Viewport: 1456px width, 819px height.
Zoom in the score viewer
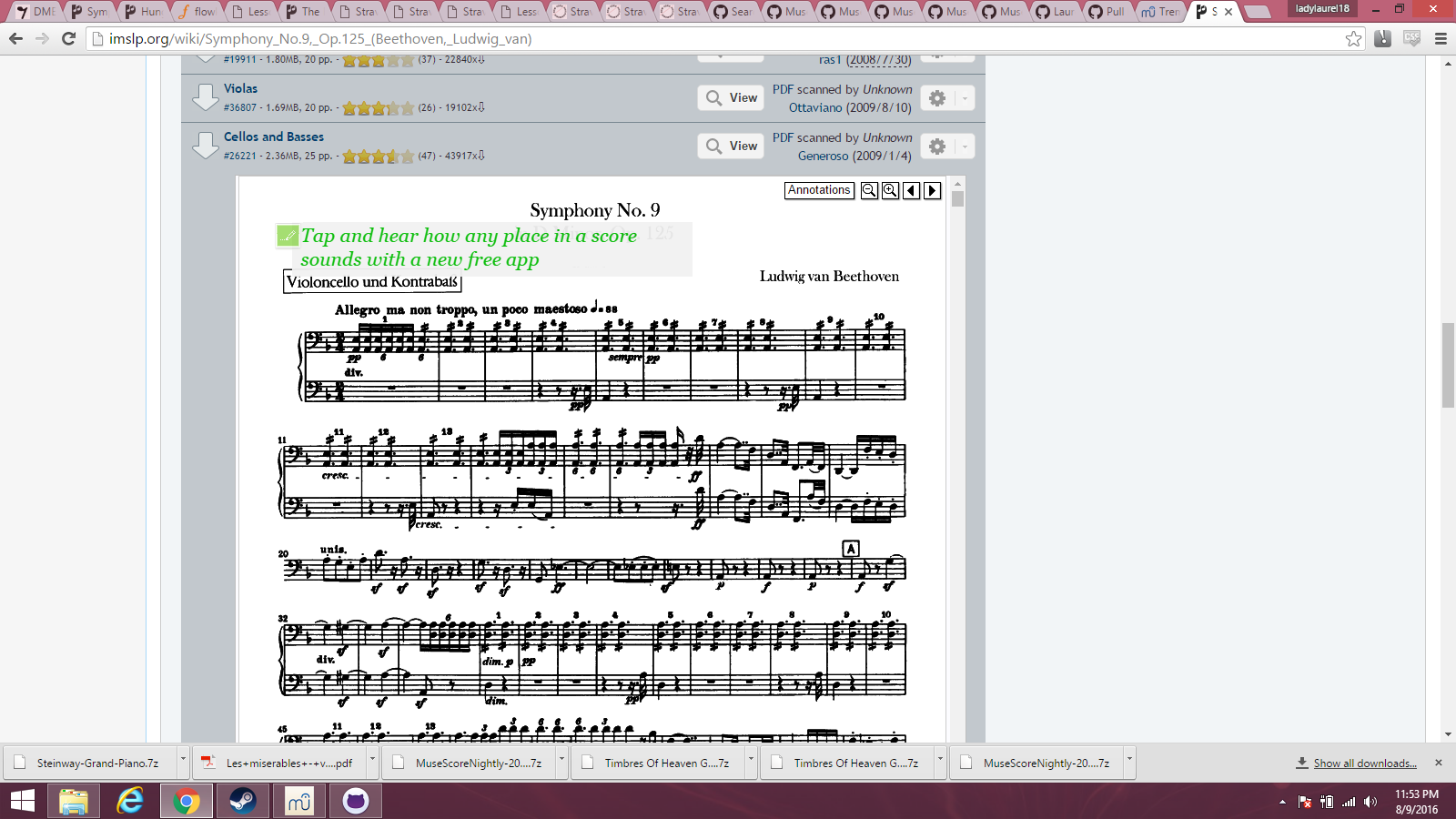click(x=890, y=190)
